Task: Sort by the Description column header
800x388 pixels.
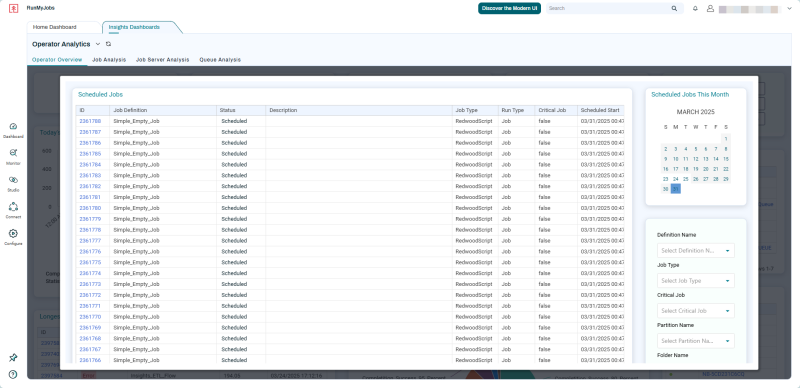Action: 359,110
